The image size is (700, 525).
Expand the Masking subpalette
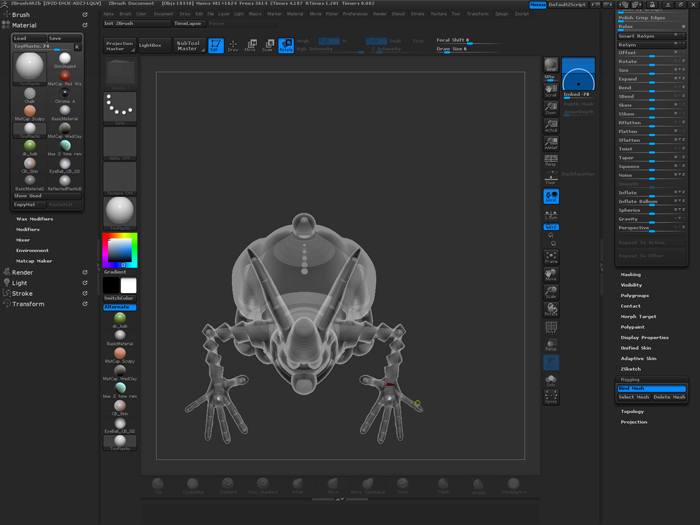(630, 275)
